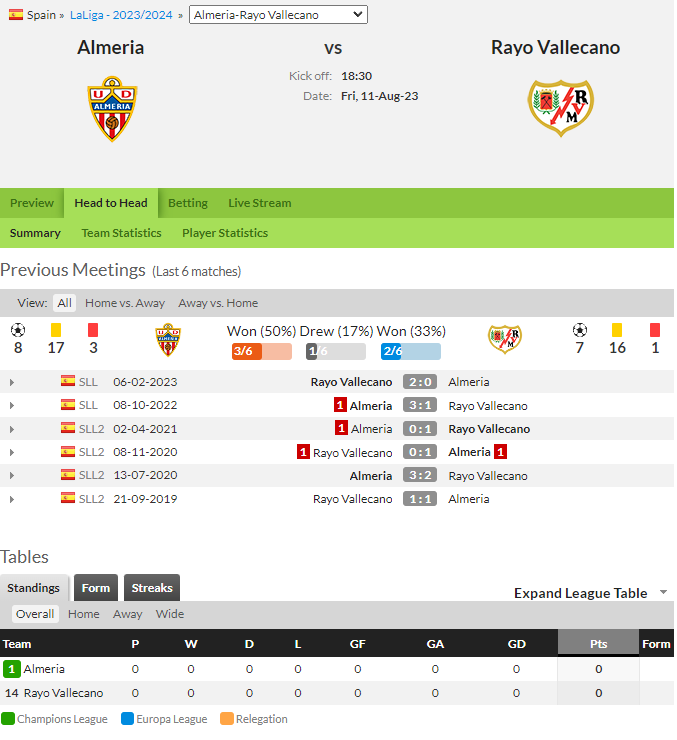Expand the 06-02-2023 match row arrow
Image resolution: width=677 pixels, height=740 pixels.
tap(12, 382)
